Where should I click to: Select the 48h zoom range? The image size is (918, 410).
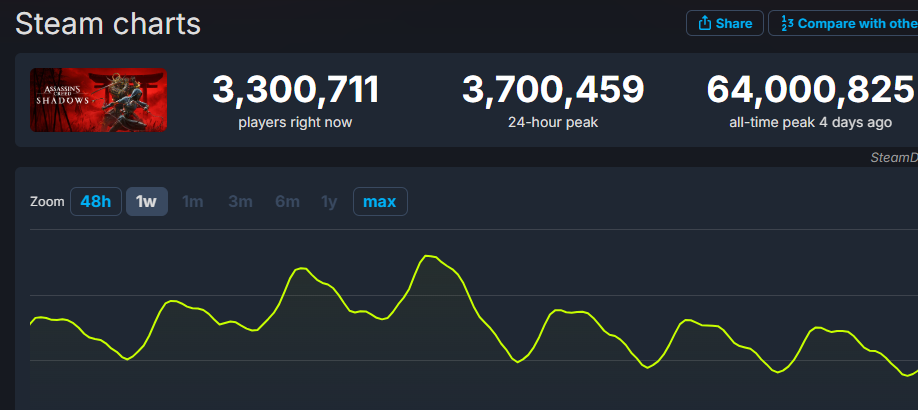pos(95,201)
